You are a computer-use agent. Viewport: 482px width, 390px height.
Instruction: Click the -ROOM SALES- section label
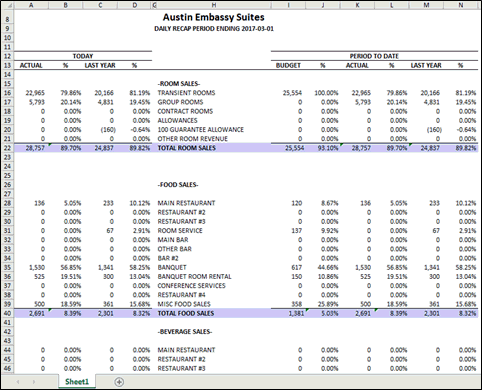click(x=179, y=84)
